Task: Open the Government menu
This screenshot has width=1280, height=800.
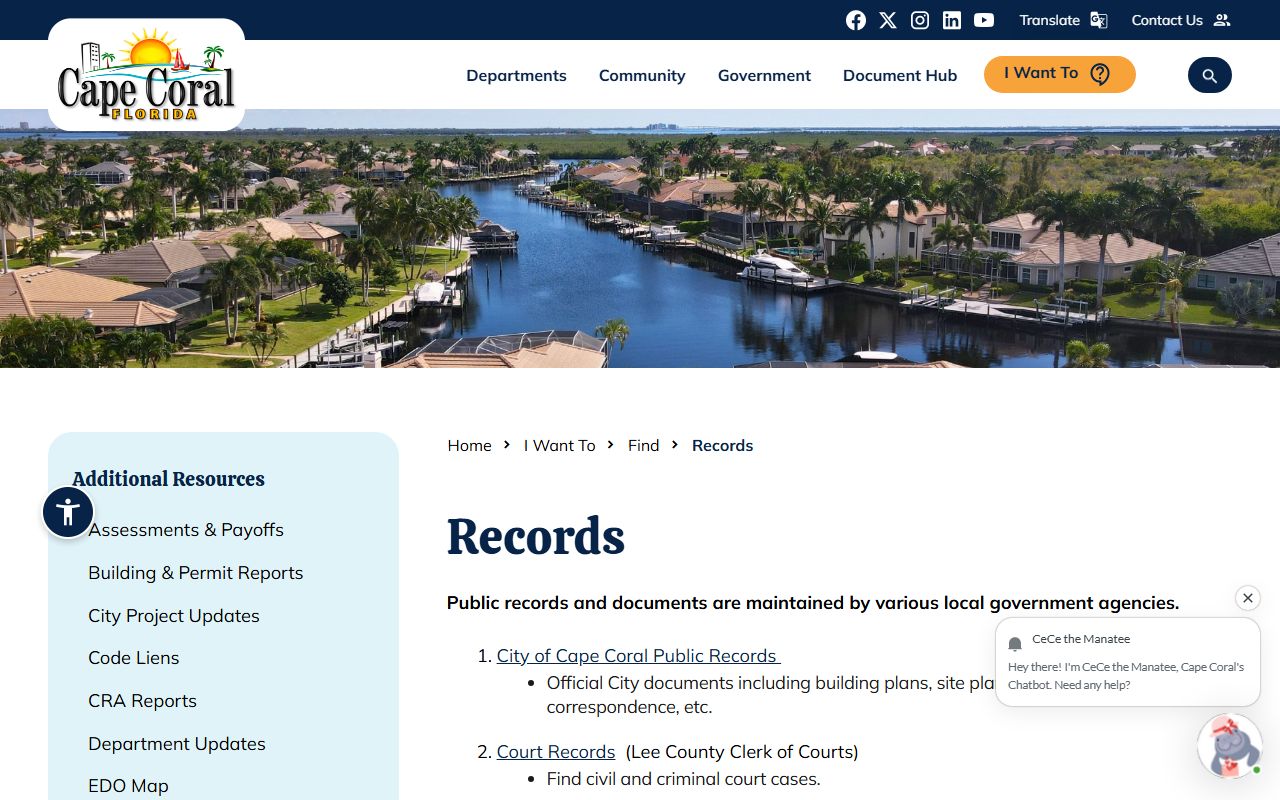Action: coord(764,75)
